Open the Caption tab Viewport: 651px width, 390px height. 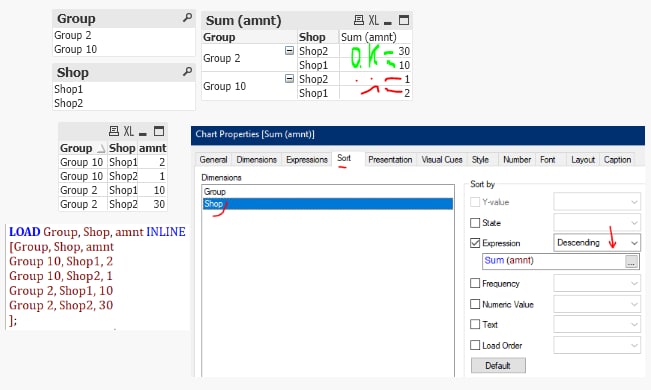pyautogui.click(x=617, y=159)
